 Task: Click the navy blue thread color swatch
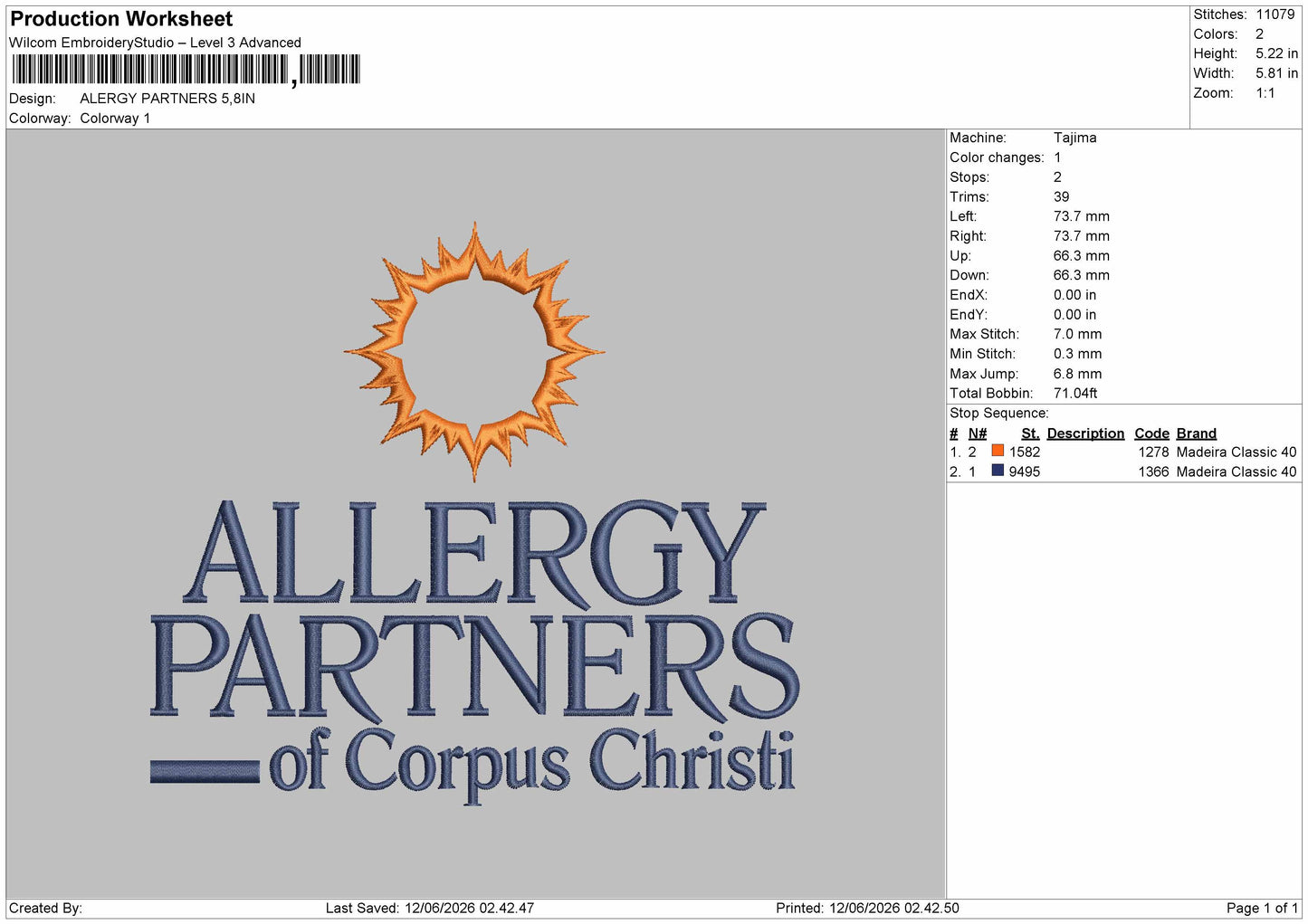click(x=998, y=471)
